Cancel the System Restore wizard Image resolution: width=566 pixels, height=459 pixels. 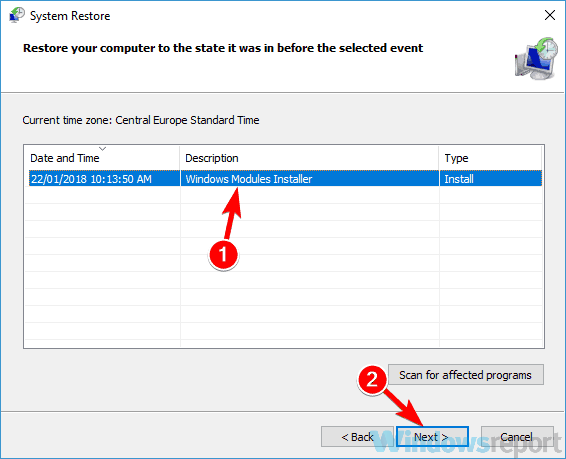point(517,437)
